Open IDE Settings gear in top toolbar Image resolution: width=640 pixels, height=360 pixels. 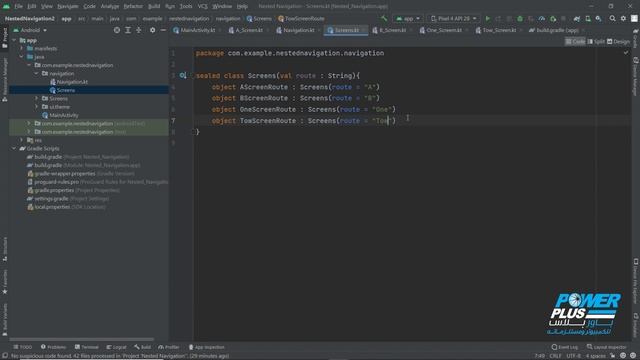pyautogui.click(x=623, y=18)
